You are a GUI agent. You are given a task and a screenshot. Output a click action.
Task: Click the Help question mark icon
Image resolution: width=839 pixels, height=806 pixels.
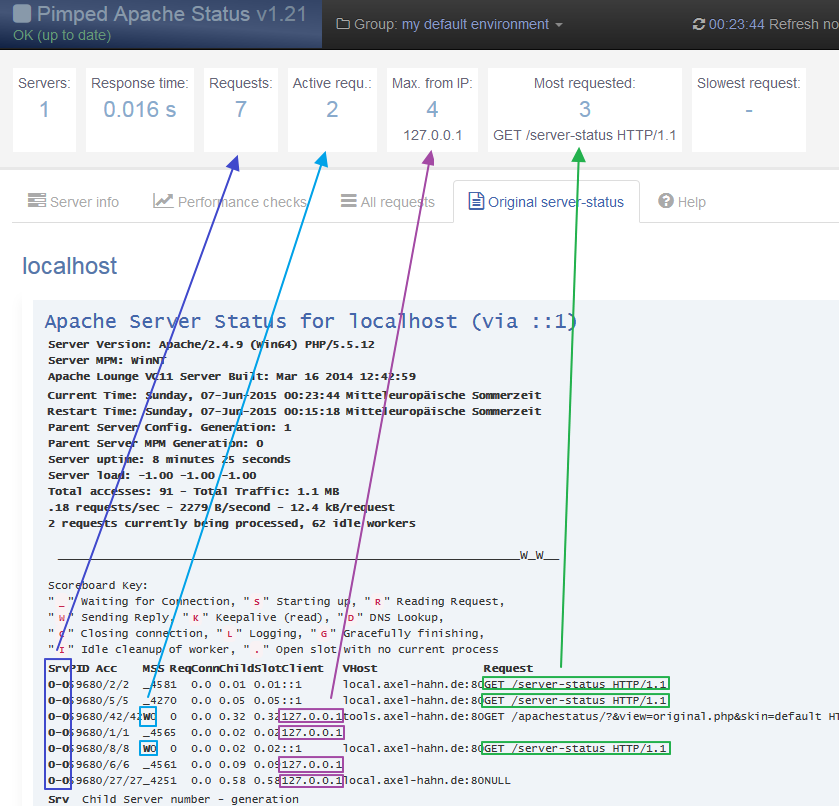pyautogui.click(x=666, y=201)
